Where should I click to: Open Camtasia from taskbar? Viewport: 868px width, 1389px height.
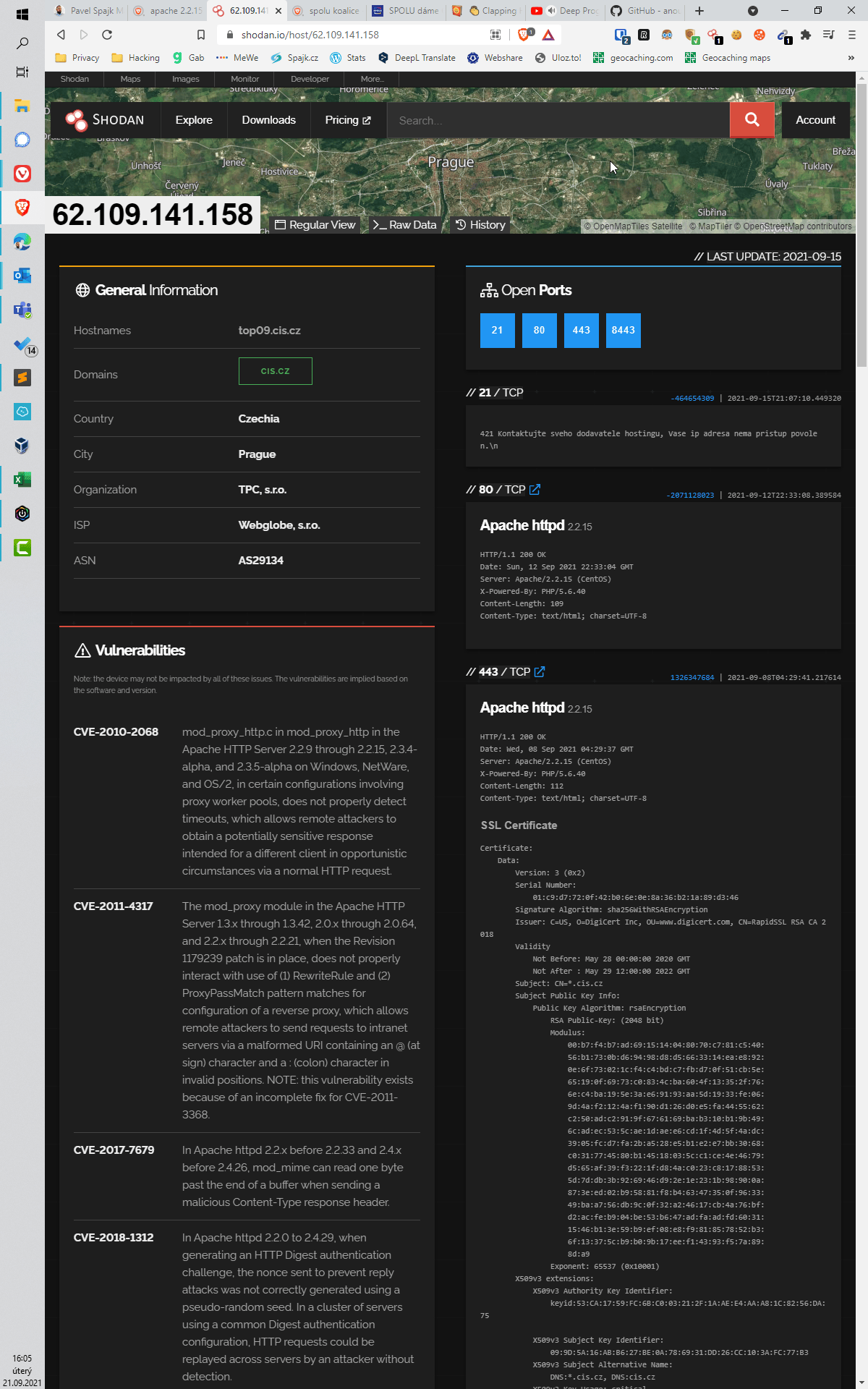22,548
